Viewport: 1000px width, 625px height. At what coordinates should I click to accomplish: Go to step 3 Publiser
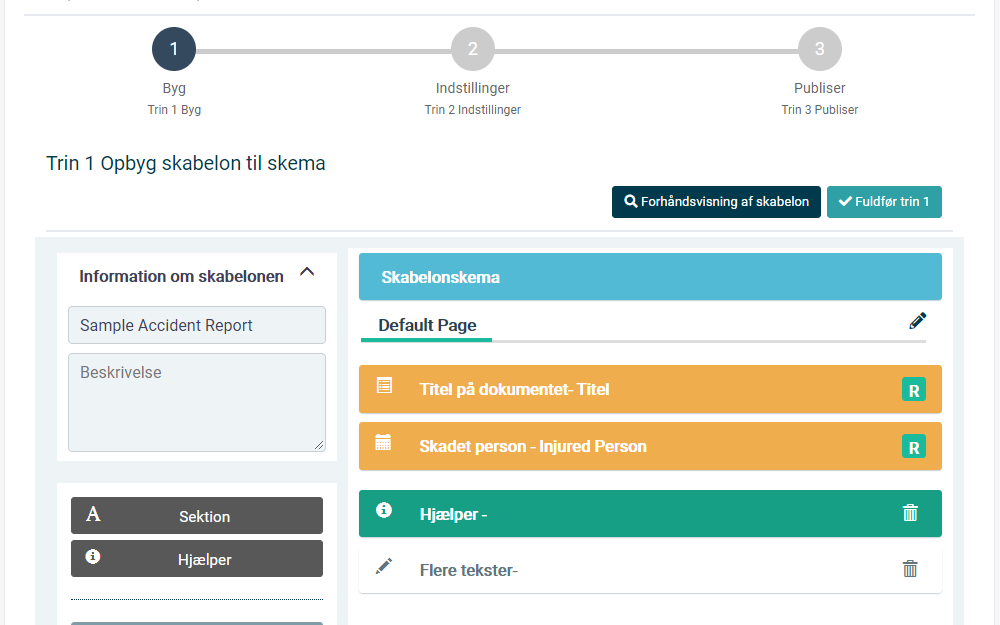pyautogui.click(x=820, y=49)
